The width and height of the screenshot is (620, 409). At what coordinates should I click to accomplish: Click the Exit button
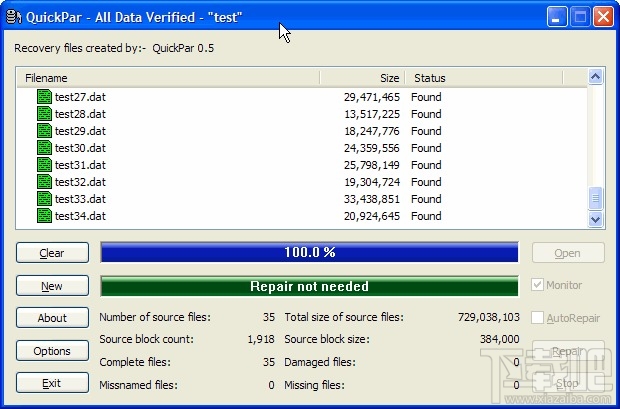coord(52,383)
